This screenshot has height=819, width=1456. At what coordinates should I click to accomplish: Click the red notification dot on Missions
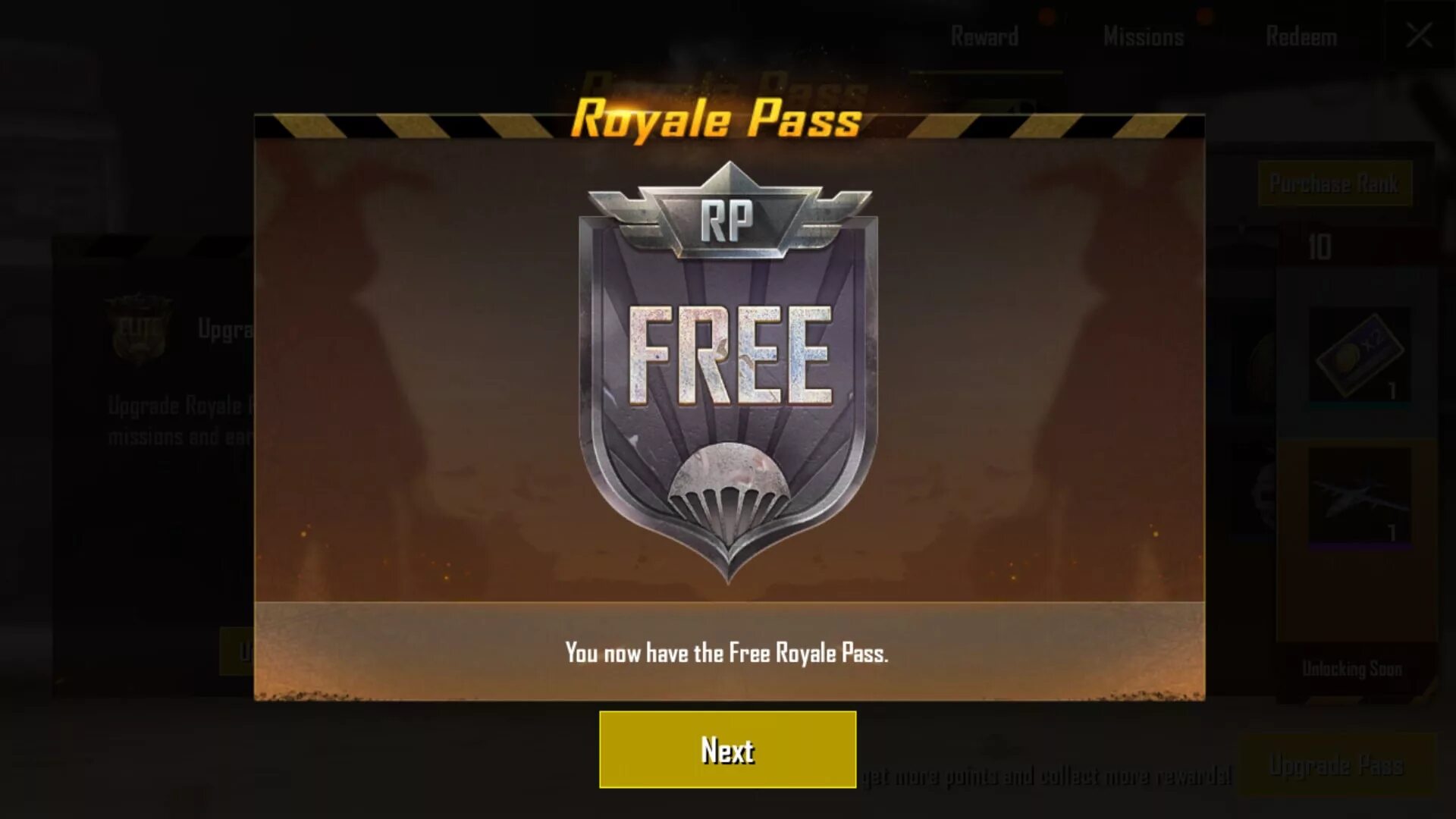1204,16
